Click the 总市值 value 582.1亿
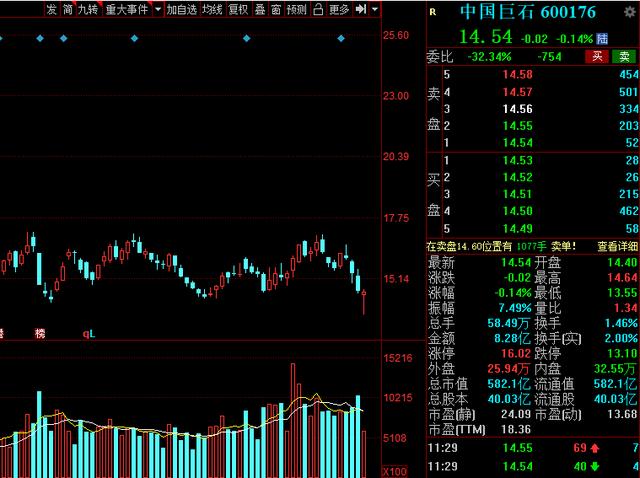Image resolution: width=640 pixels, height=478 pixels. pyautogui.click(x=509, y=384)
